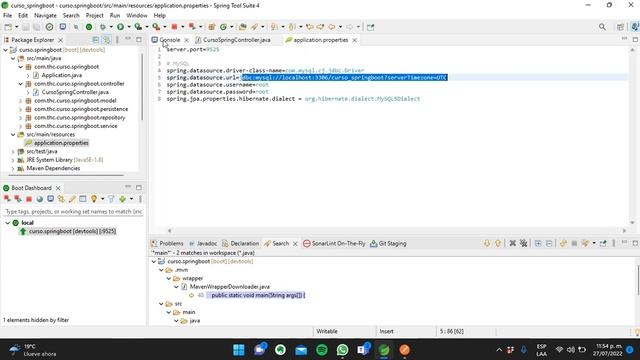Click the pencil edit icon in Boot Dashboard

coord(72,199)
